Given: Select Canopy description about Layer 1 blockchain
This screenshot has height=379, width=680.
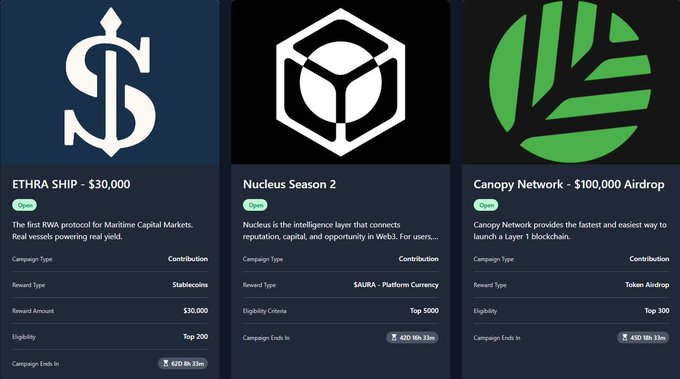Looking at the screenshot, I should (570, 231).
